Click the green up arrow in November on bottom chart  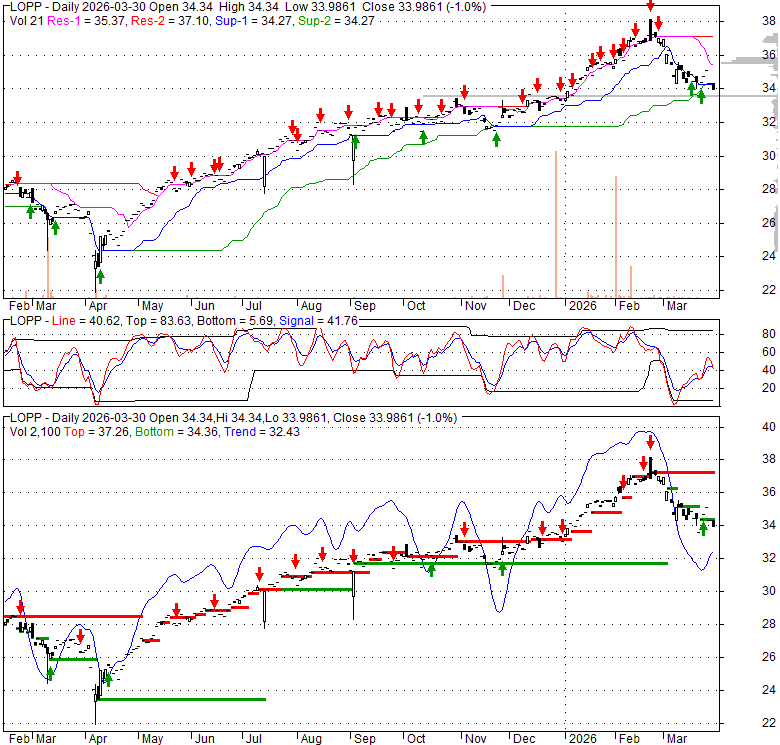pos(502,567)
